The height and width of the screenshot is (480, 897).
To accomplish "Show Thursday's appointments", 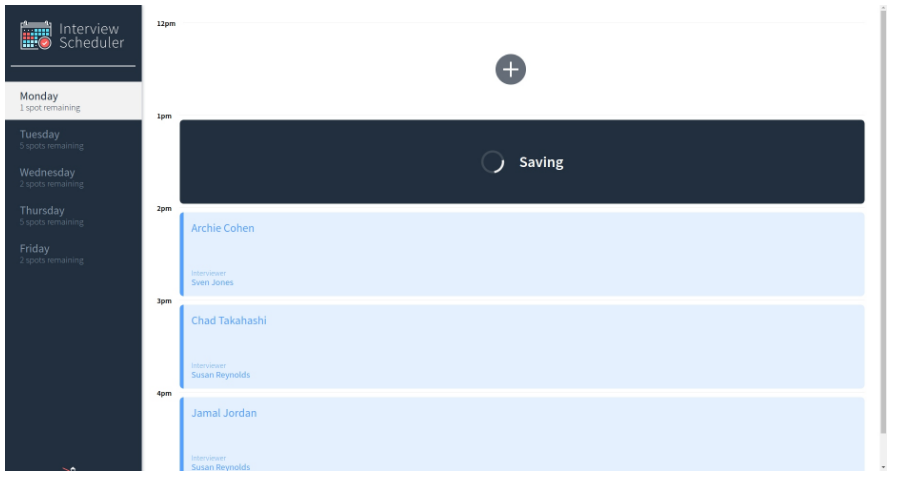I will pos(73,215).
